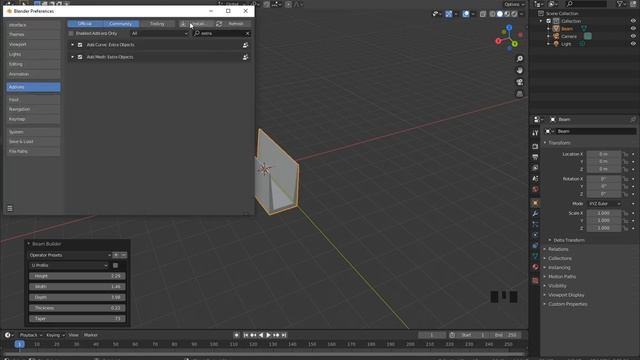640x360 pixels.
Task: Select Interface section in Preferences
Action: coord(33,25)
